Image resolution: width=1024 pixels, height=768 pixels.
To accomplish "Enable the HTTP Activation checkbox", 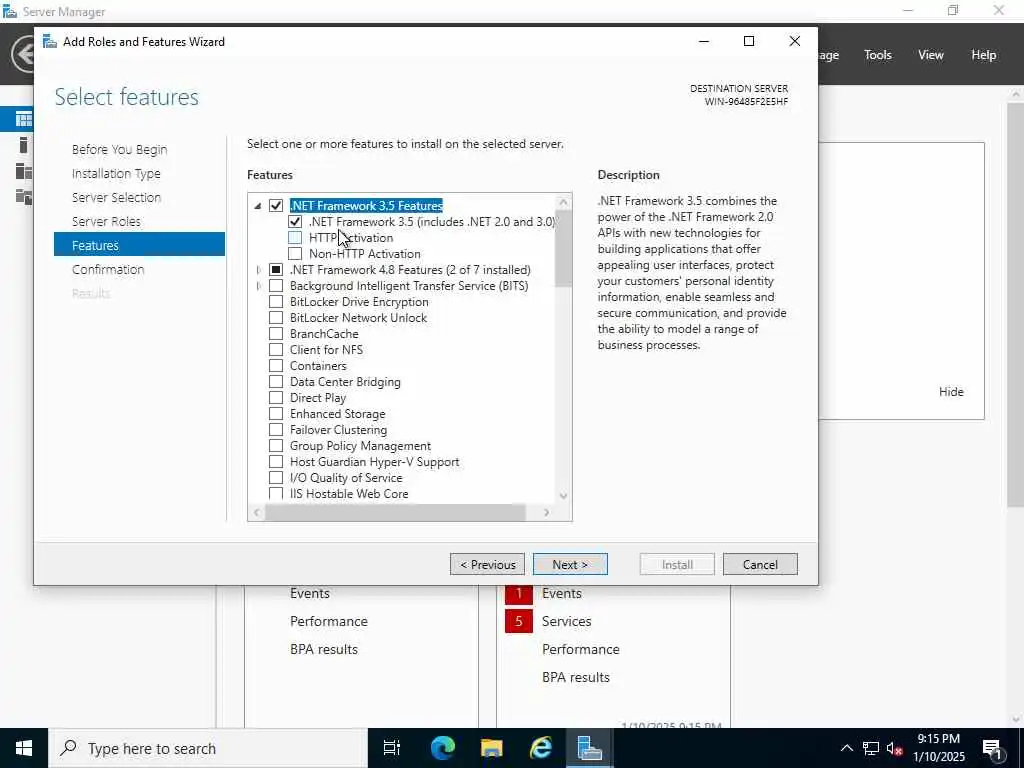I will click(295, 238).
